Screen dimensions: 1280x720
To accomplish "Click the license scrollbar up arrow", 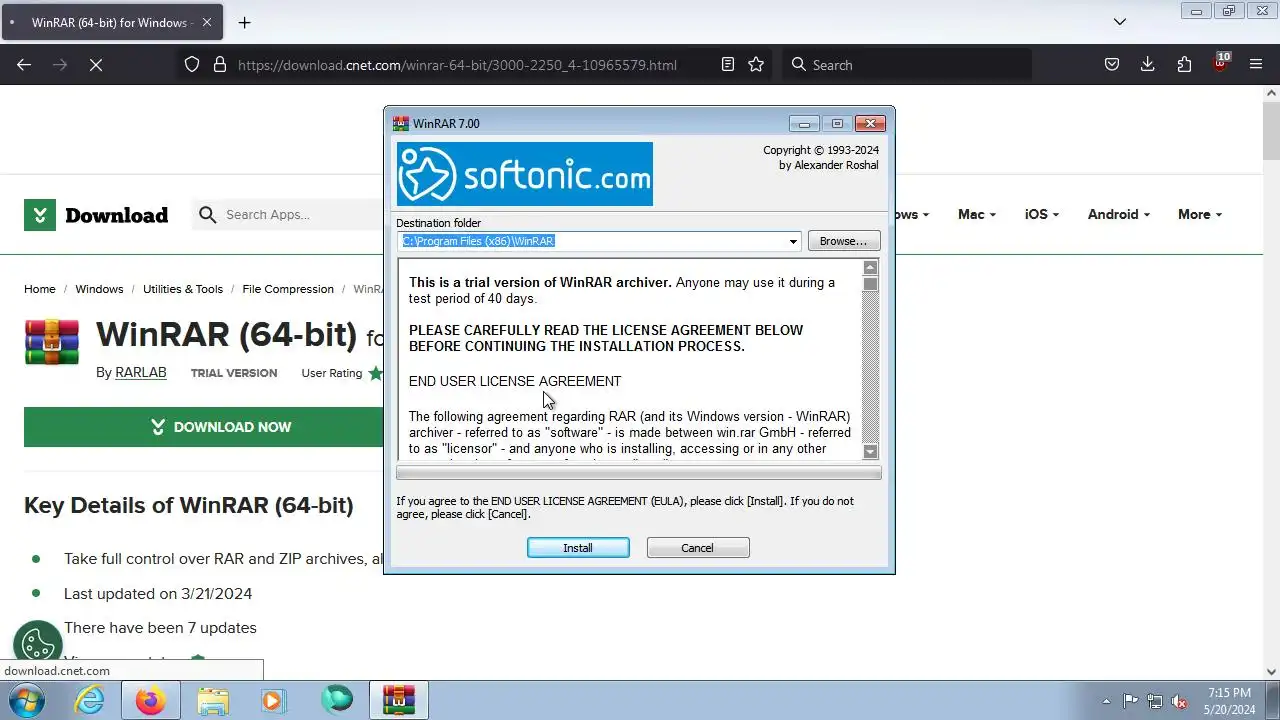I will (x=870, y=267).
